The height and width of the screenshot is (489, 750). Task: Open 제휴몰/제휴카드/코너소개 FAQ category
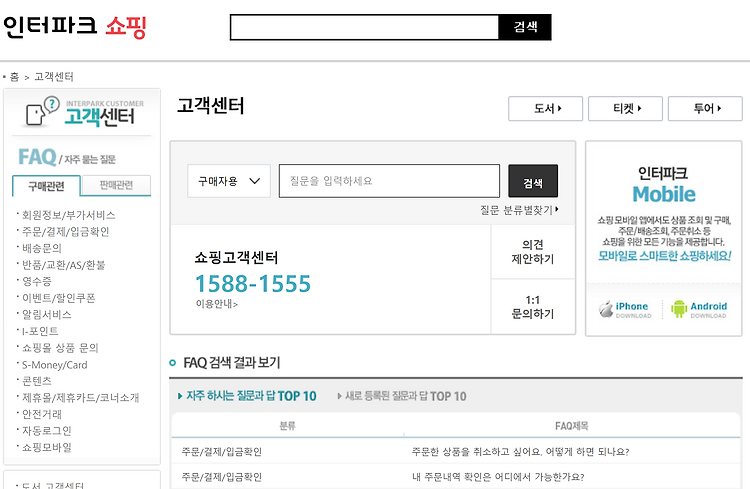pyautogui.click(x=80, y=398)
